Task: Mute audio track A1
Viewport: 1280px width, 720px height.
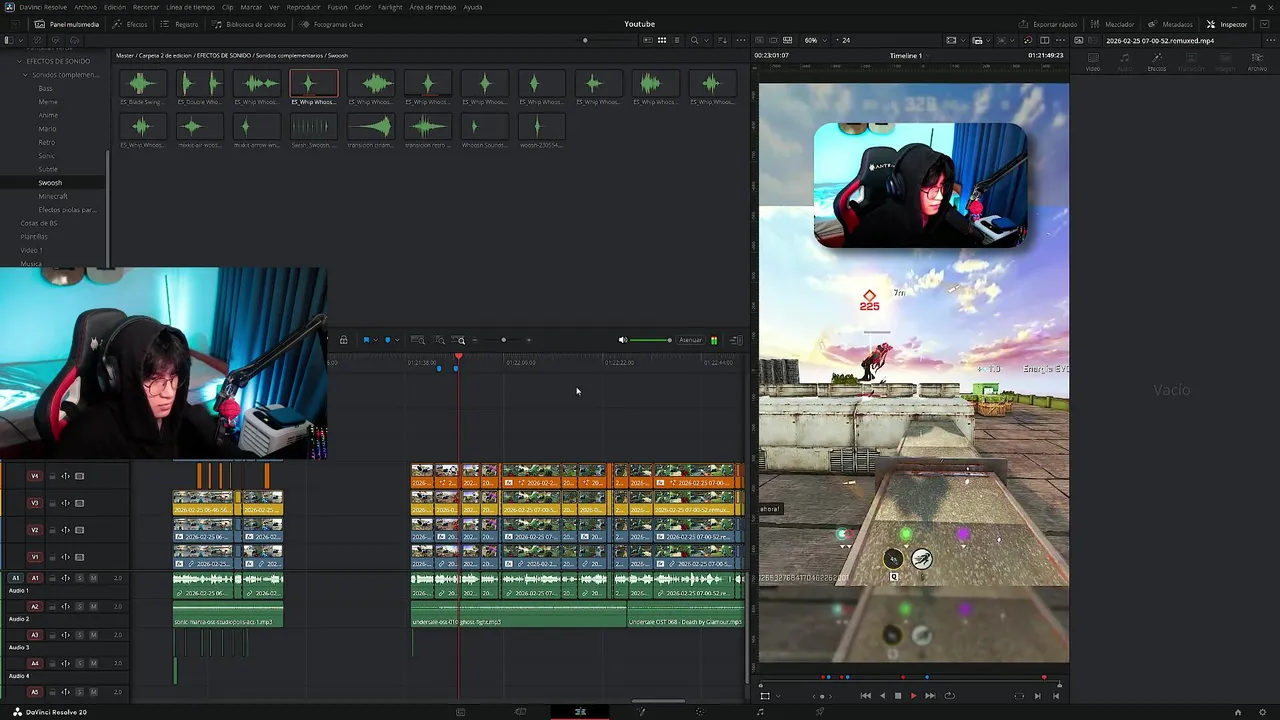Action: (x=94, y=578)
